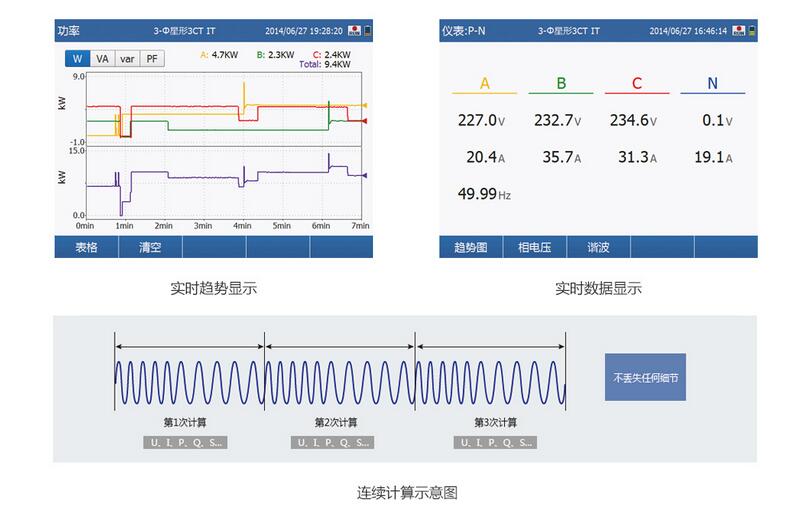
Task: Switch to the PF tab
Action: tap(151, 59)
